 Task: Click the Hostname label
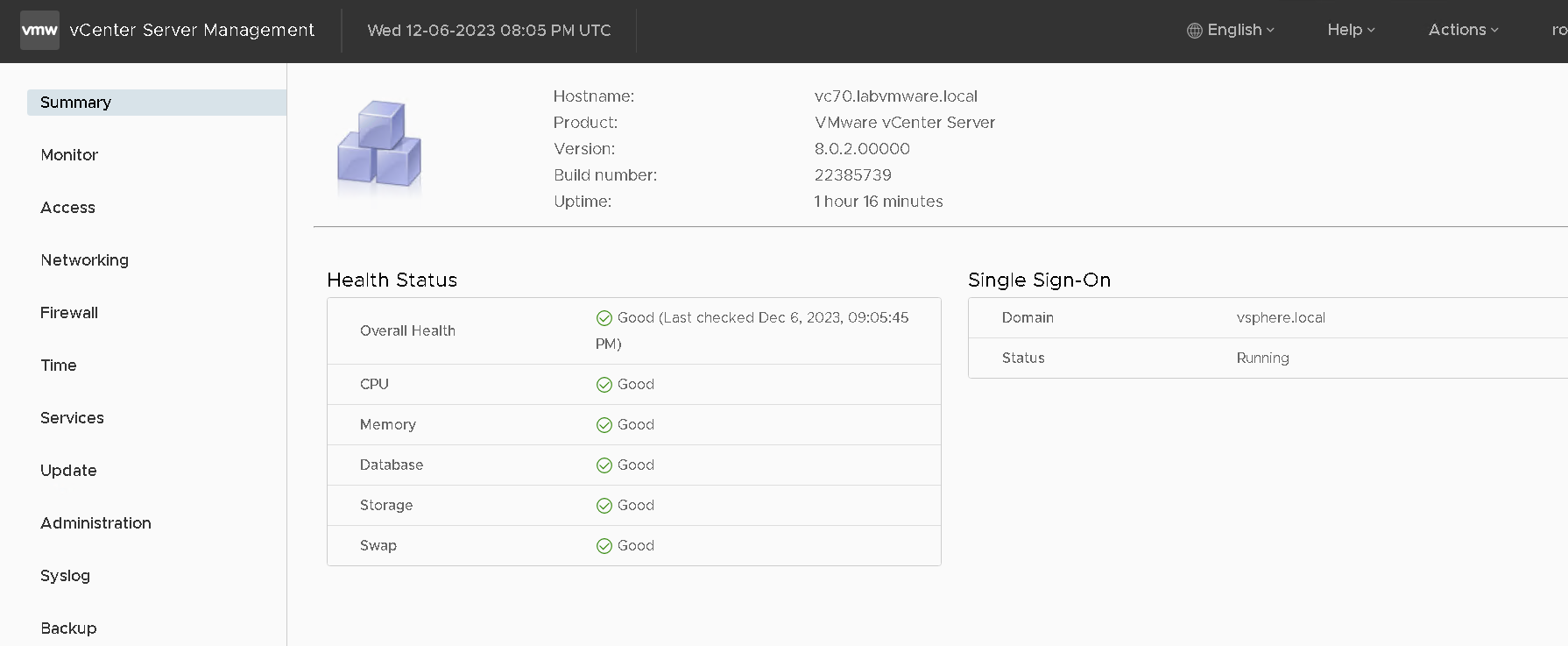[x=594, y=96]
